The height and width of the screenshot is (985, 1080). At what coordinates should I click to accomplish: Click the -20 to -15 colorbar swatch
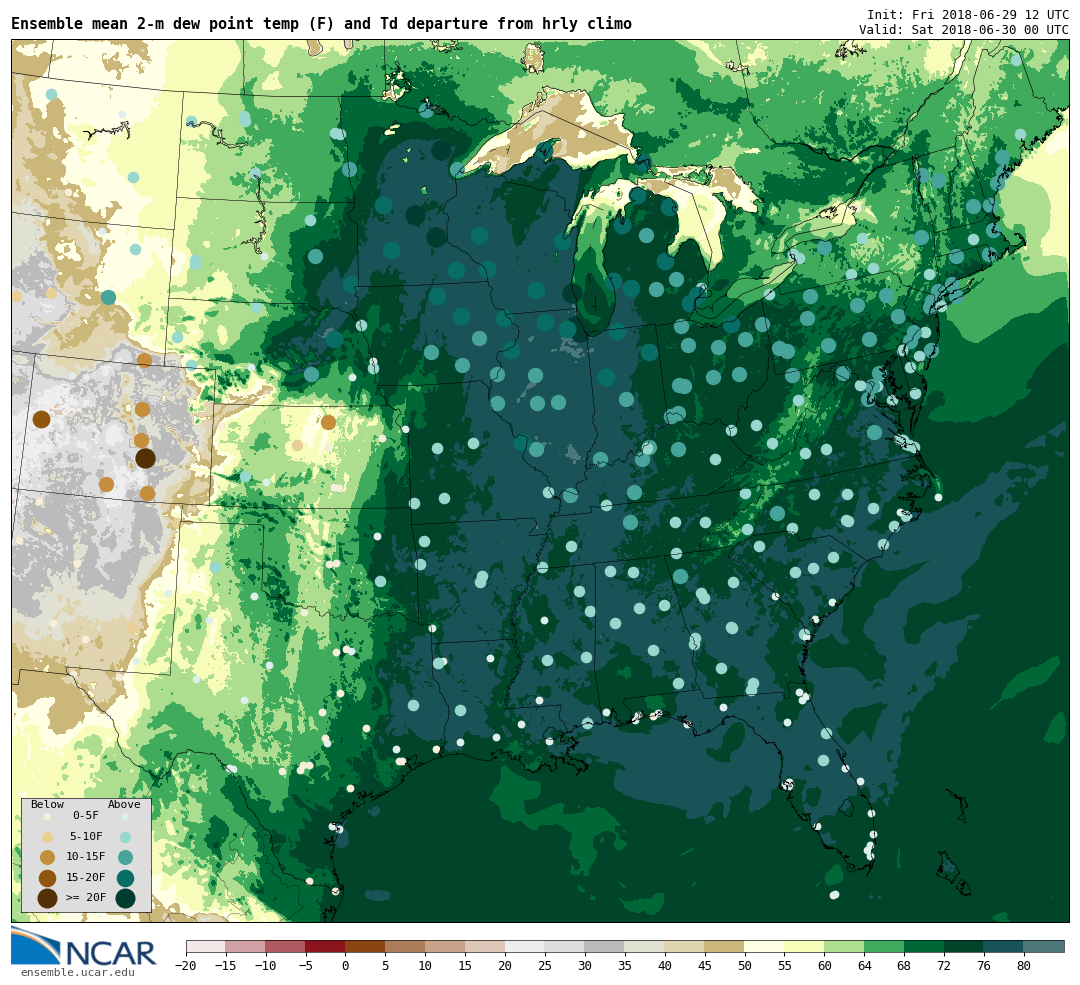[206, 946]
